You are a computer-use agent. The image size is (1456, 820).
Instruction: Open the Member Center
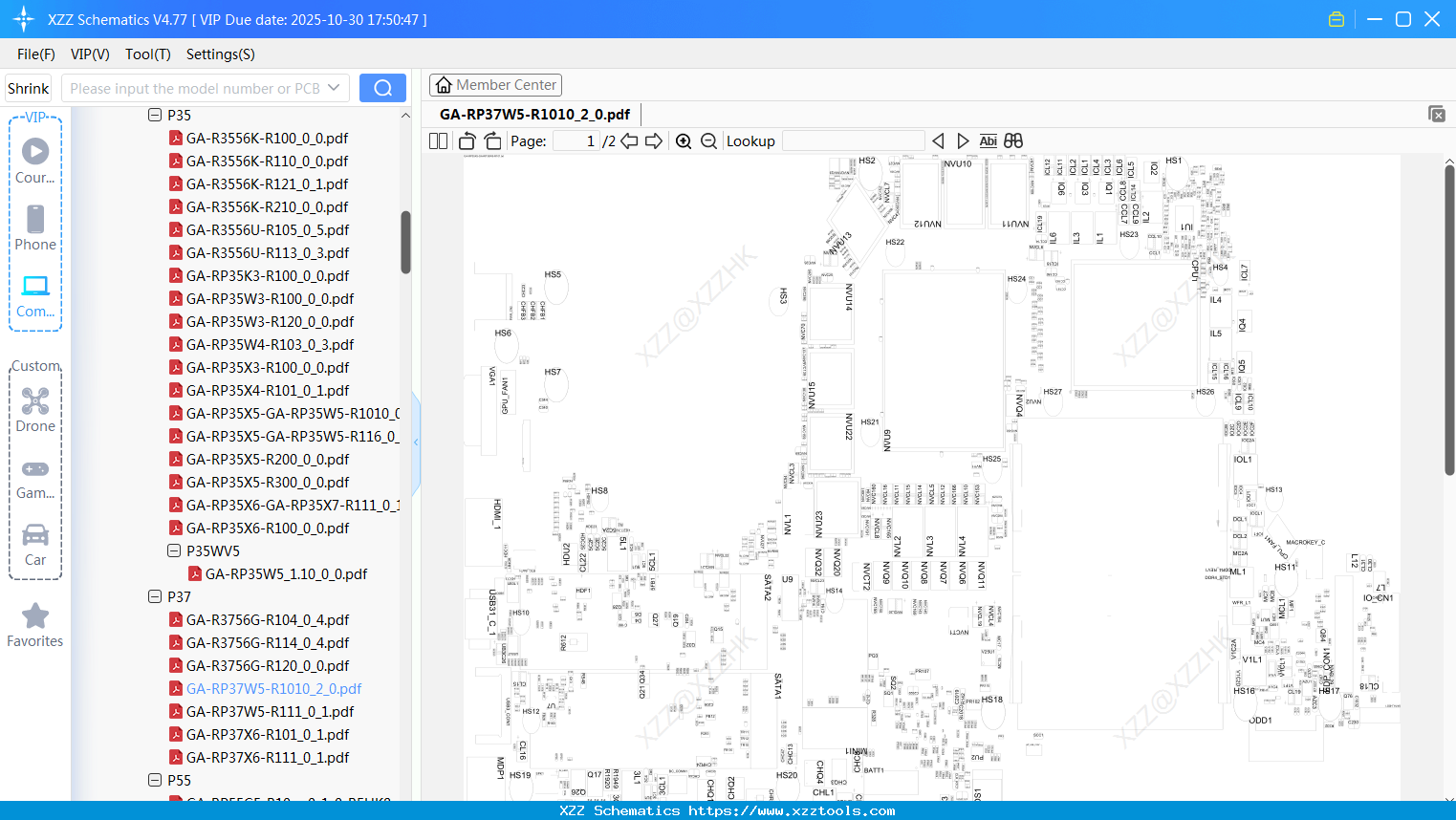coord(495,85)
